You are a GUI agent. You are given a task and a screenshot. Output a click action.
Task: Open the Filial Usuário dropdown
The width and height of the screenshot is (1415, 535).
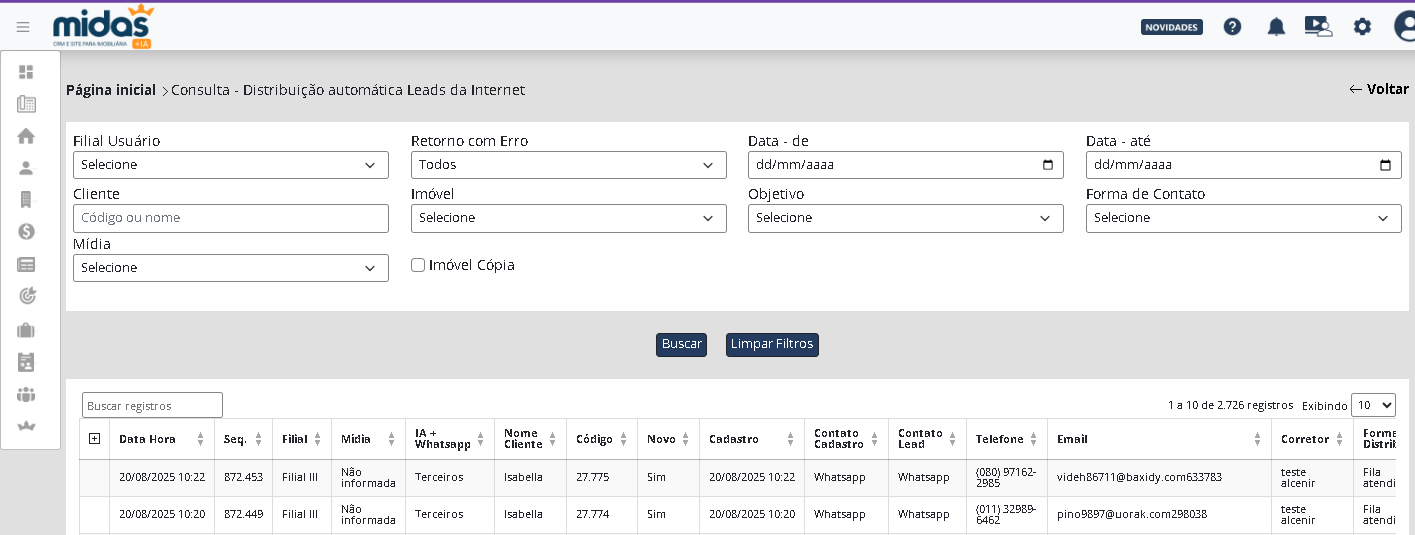tap(230, 165)
